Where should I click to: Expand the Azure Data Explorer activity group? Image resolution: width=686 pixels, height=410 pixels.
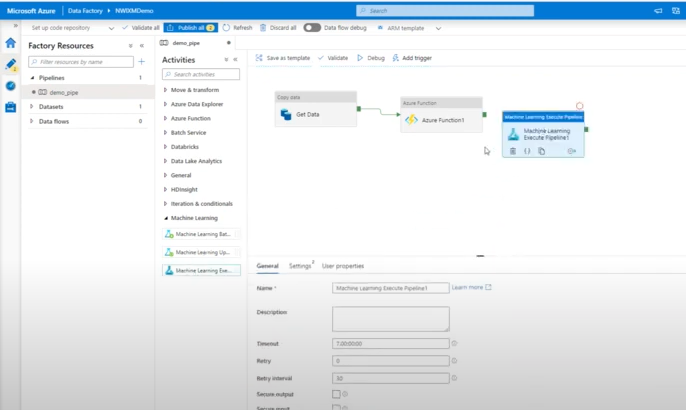pyautogui.click(x=165, y=104)
